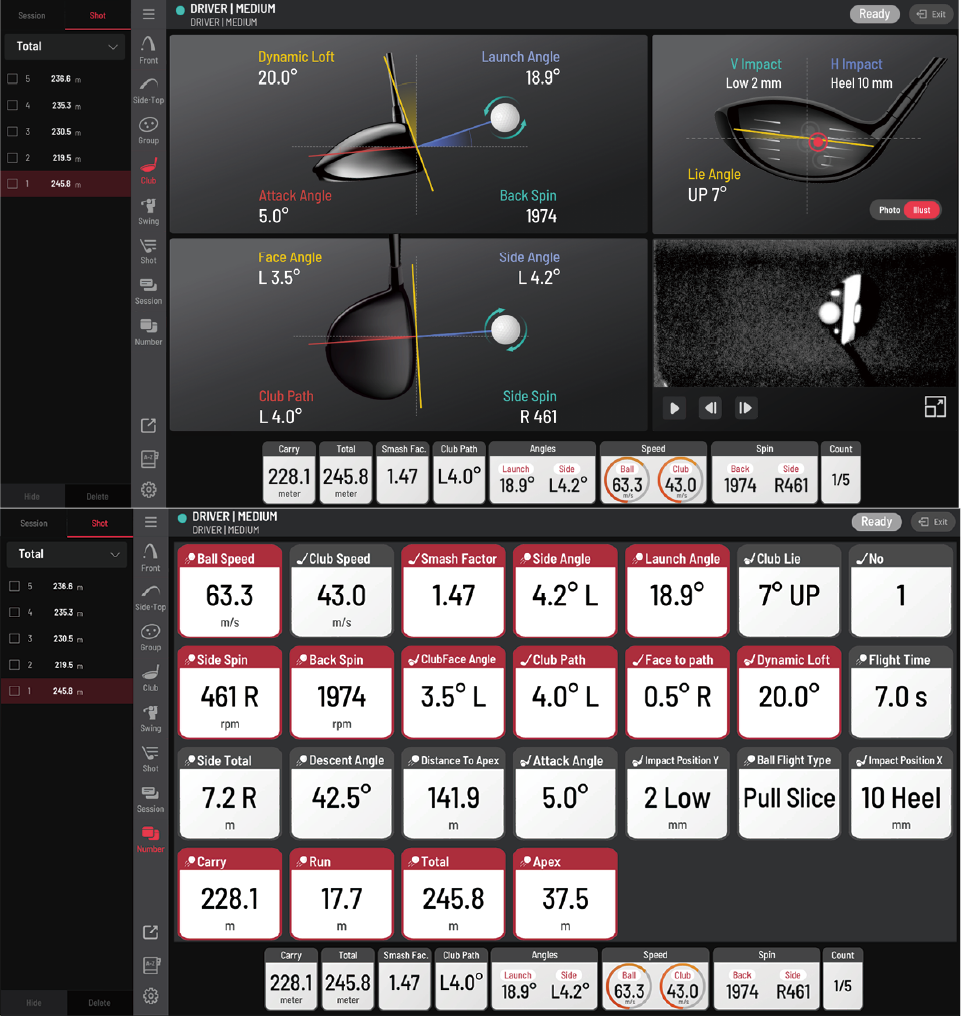The image size is (961, 1017).
Task: Open Swing icon in number-grid screen sidebar
Action: 150,718
